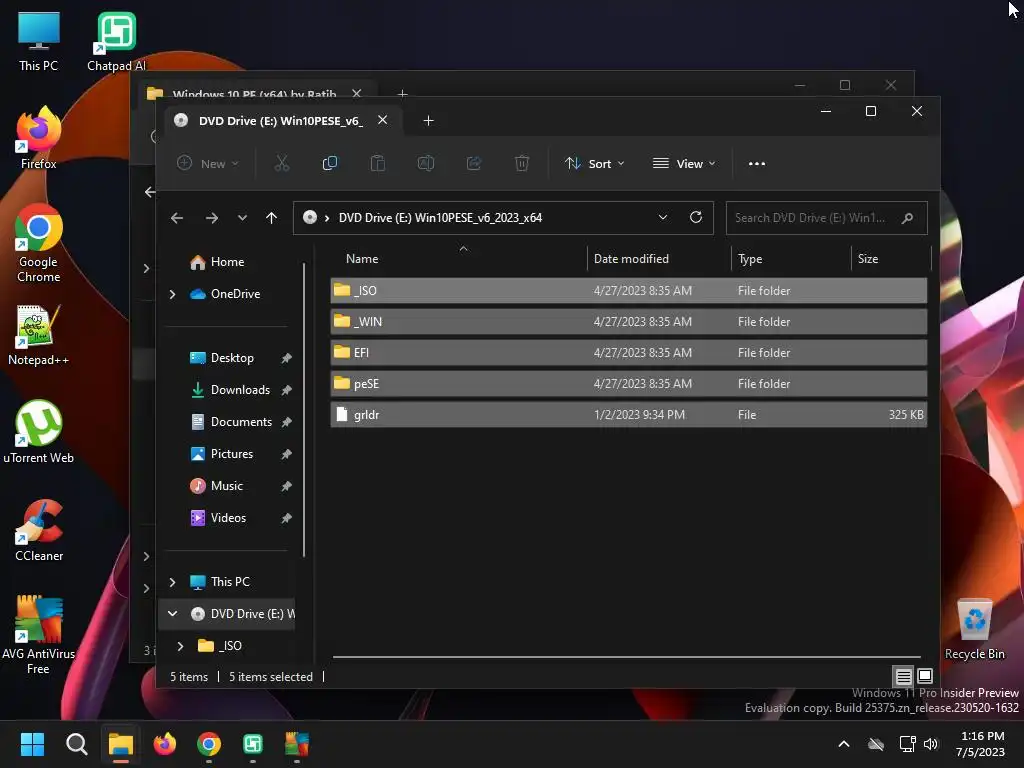Screen dimensions: 1024x768
Task: Switch to Details view layout icon
Action: (x=903, y=676)
